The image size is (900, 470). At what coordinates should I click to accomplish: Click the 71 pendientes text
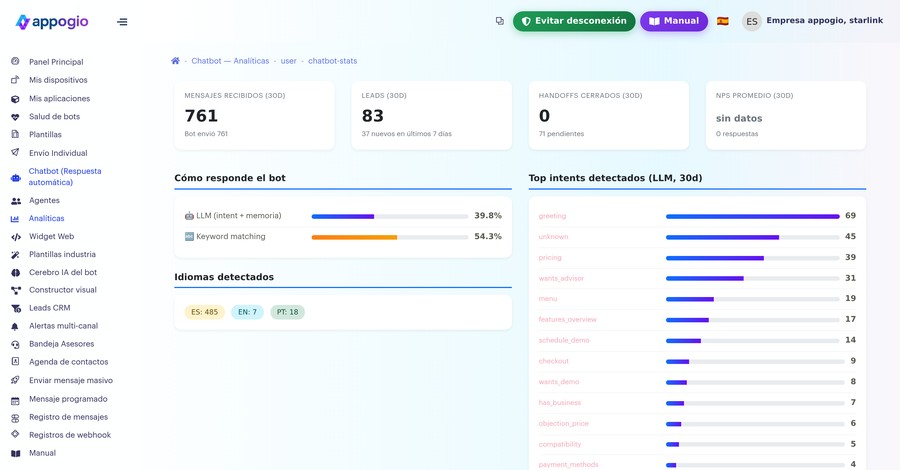click(561, 134)
